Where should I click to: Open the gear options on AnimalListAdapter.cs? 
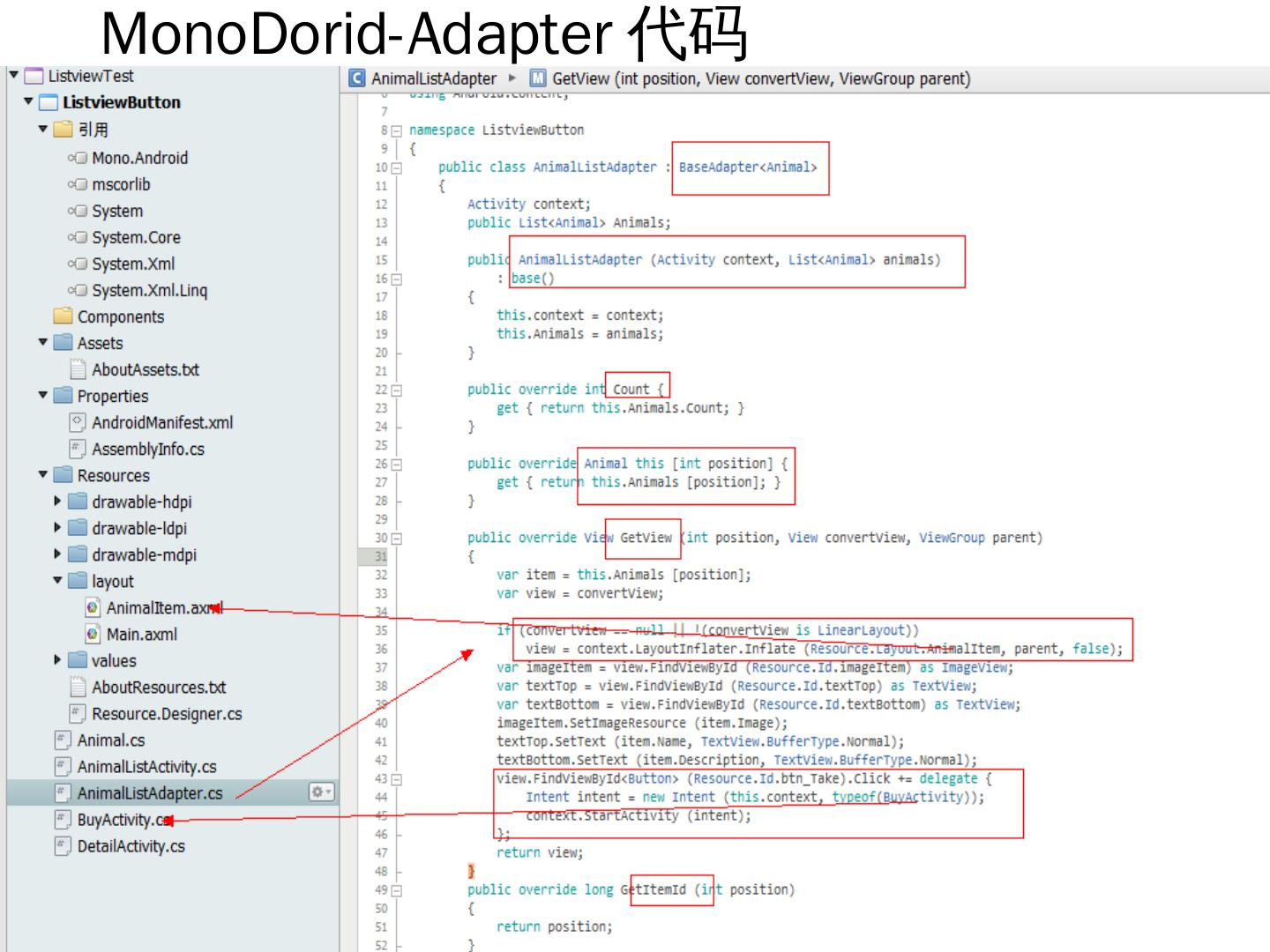point(322,792)
